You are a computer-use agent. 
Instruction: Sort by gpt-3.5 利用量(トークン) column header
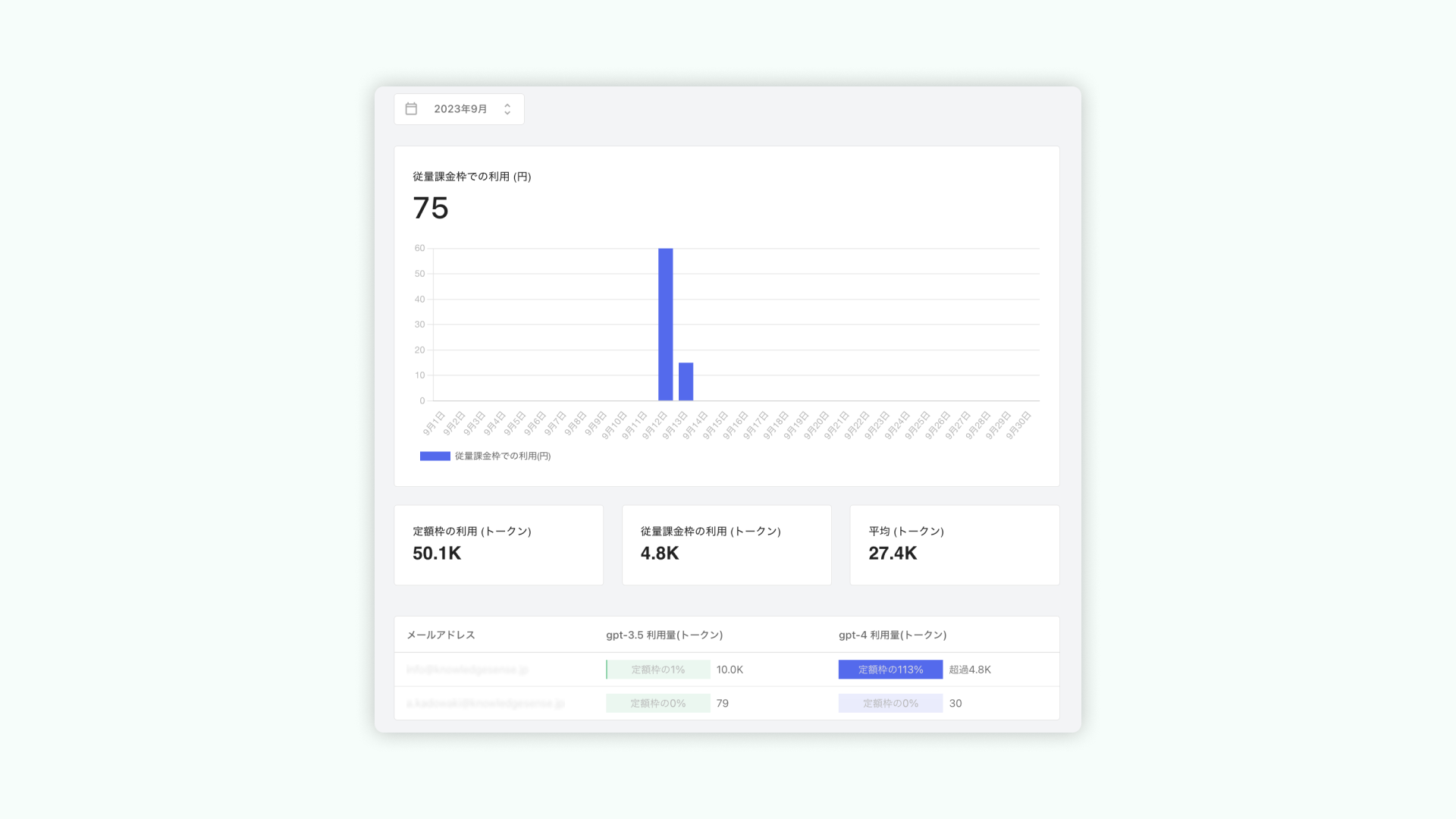tap(664, 635)
